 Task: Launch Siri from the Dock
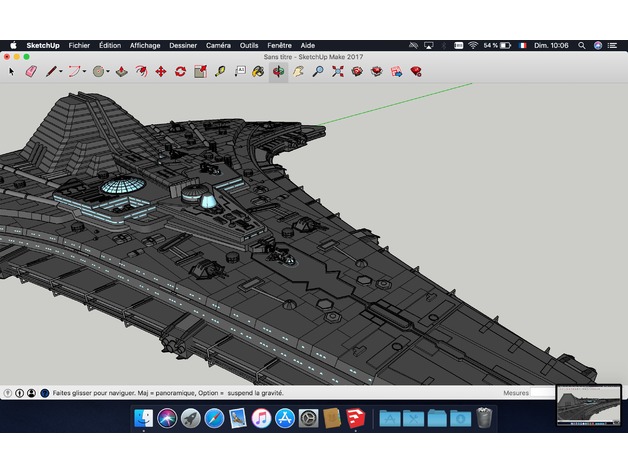click(167, 418)
